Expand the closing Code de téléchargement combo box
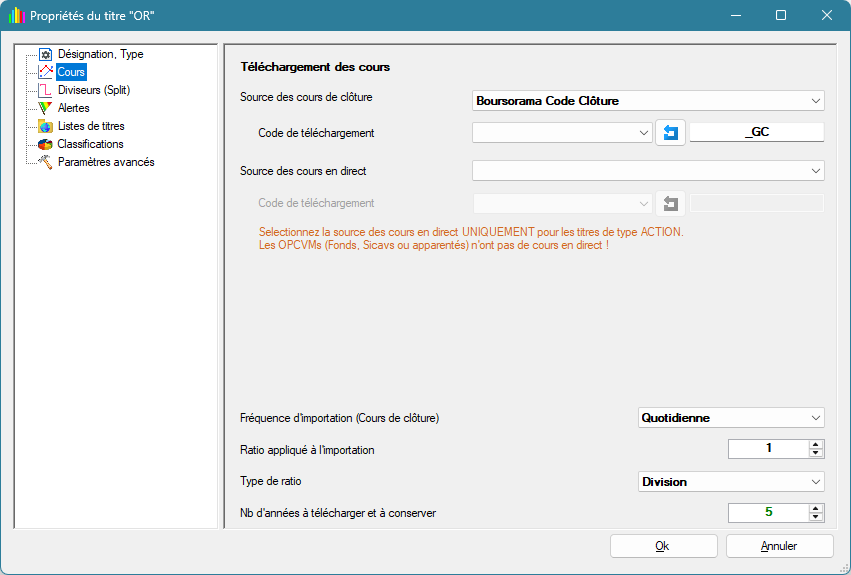851x575 pixels. click(643, 132)
